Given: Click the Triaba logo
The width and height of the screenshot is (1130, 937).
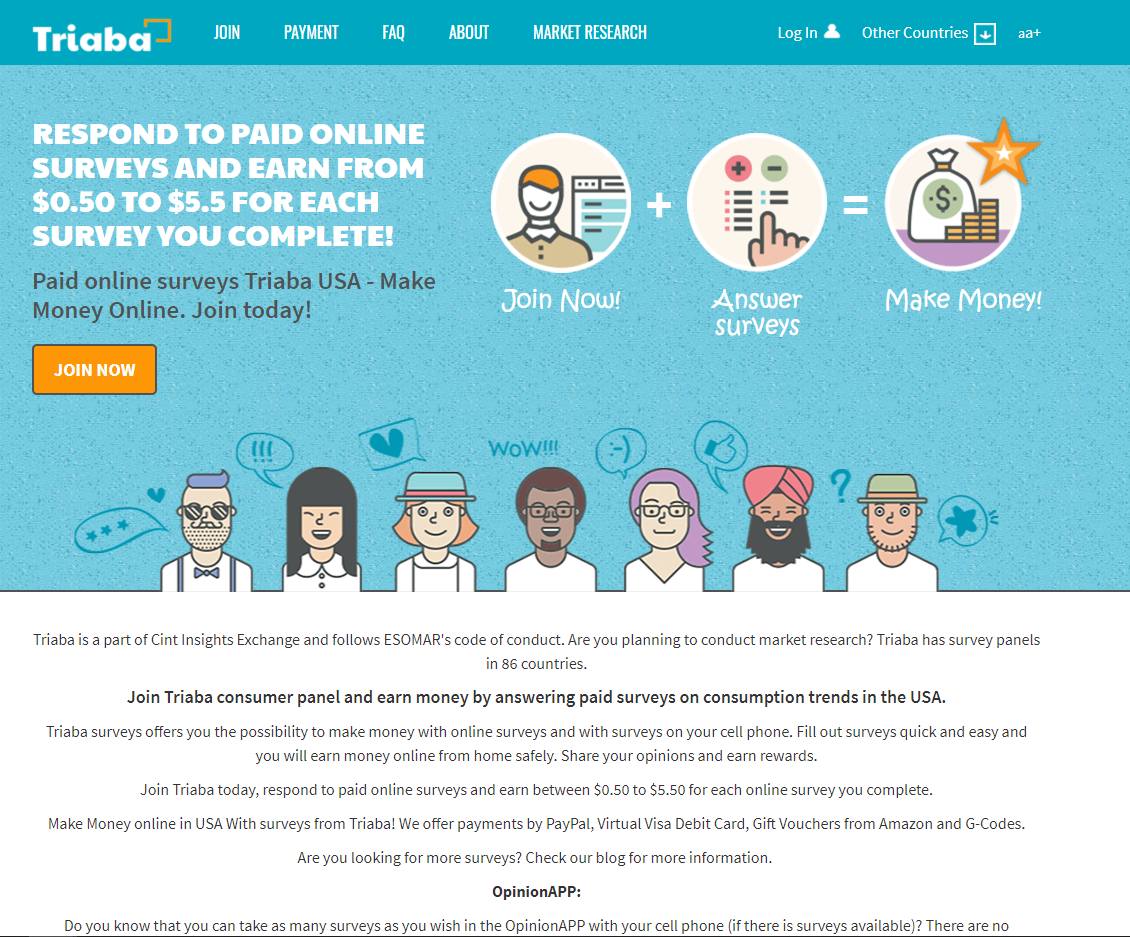Looking at the screenshot, I should coord(102,36).
